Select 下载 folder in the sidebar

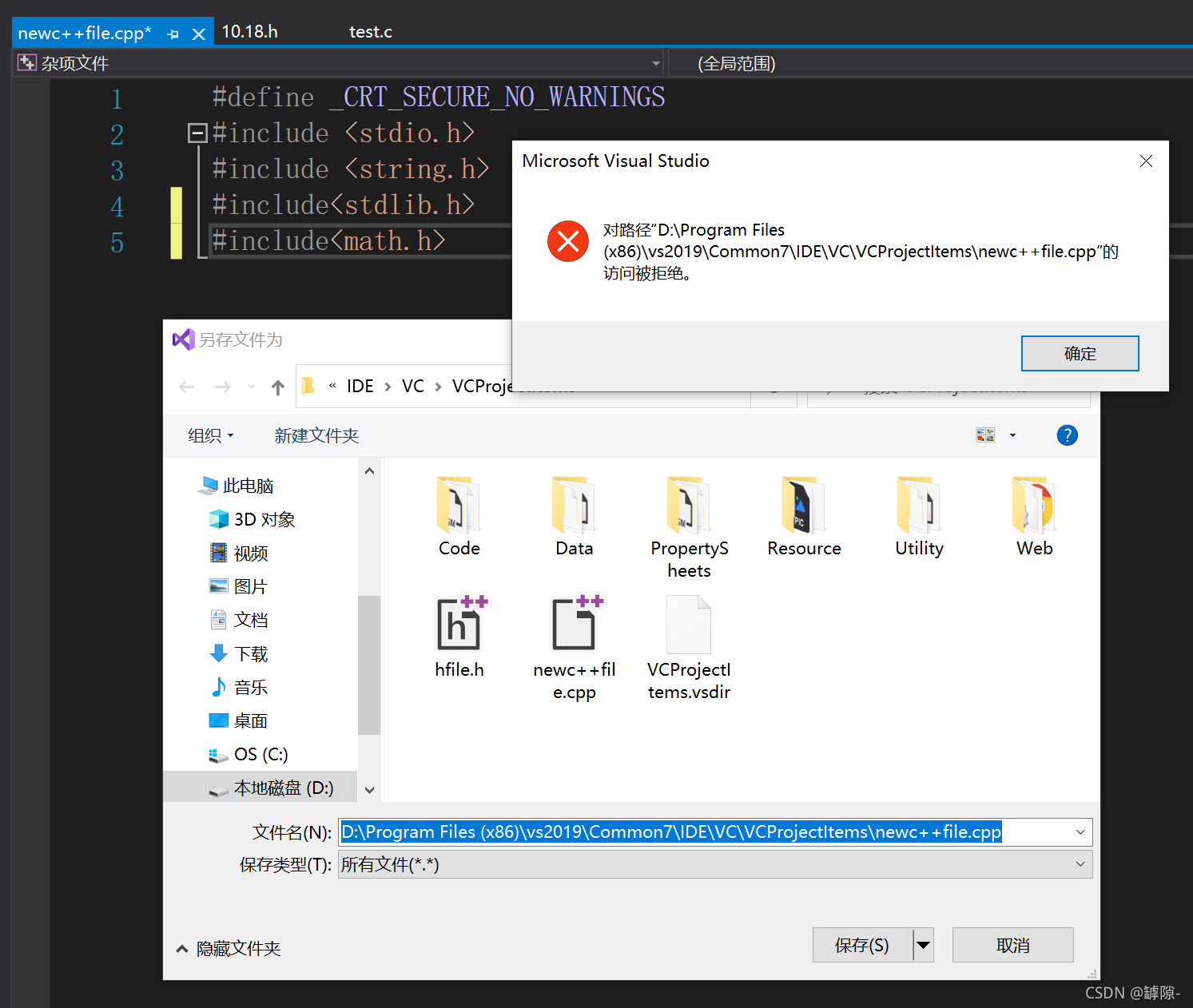coord(239,653)
